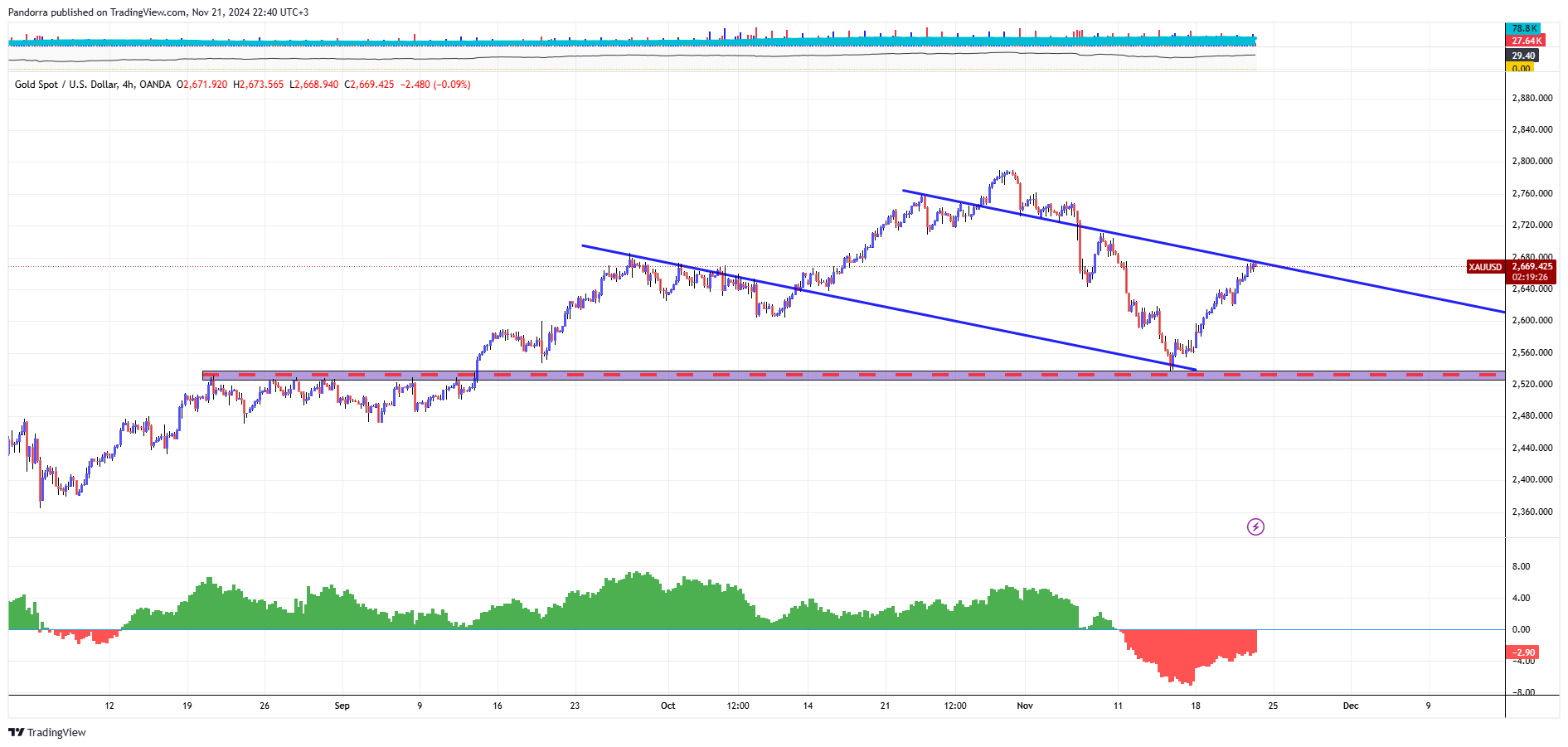Image resolution: width=1568 pixels, height=747 pixels.
Task: Click the Dec label on time axis
Action: pyautogui.click(x=1351, y=706)
